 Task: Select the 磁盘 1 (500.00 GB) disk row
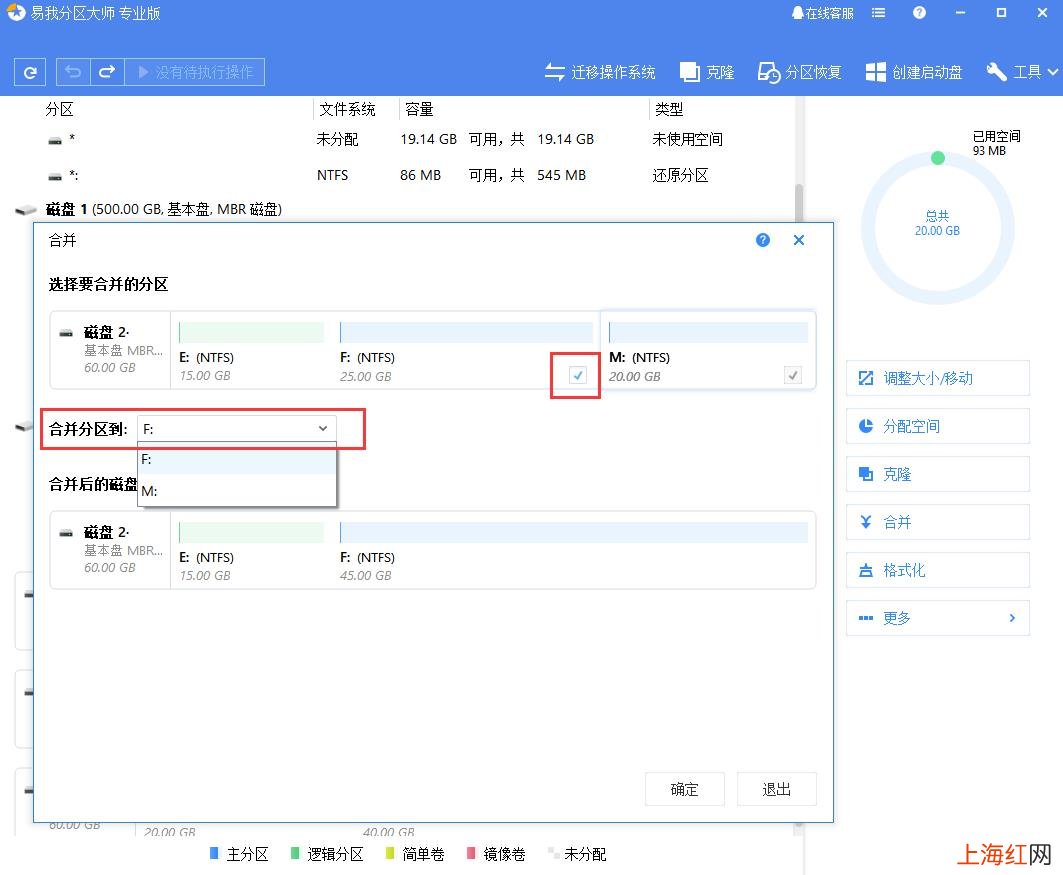400,209
